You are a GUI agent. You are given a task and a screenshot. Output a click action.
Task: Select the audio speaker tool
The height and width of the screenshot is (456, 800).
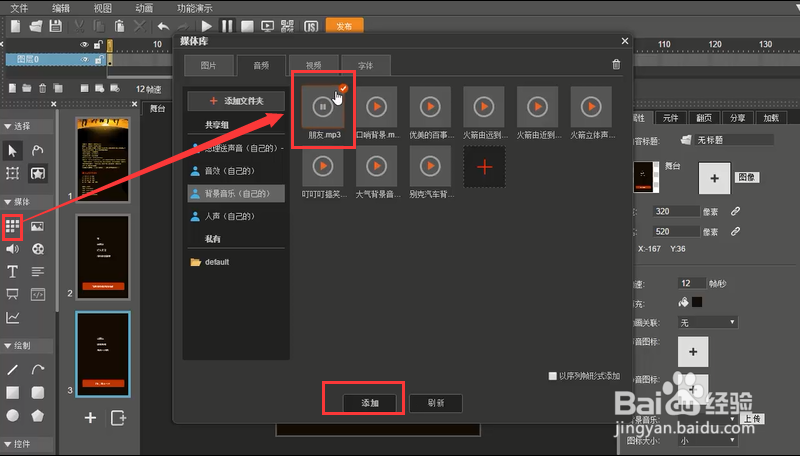coord(12,249)
